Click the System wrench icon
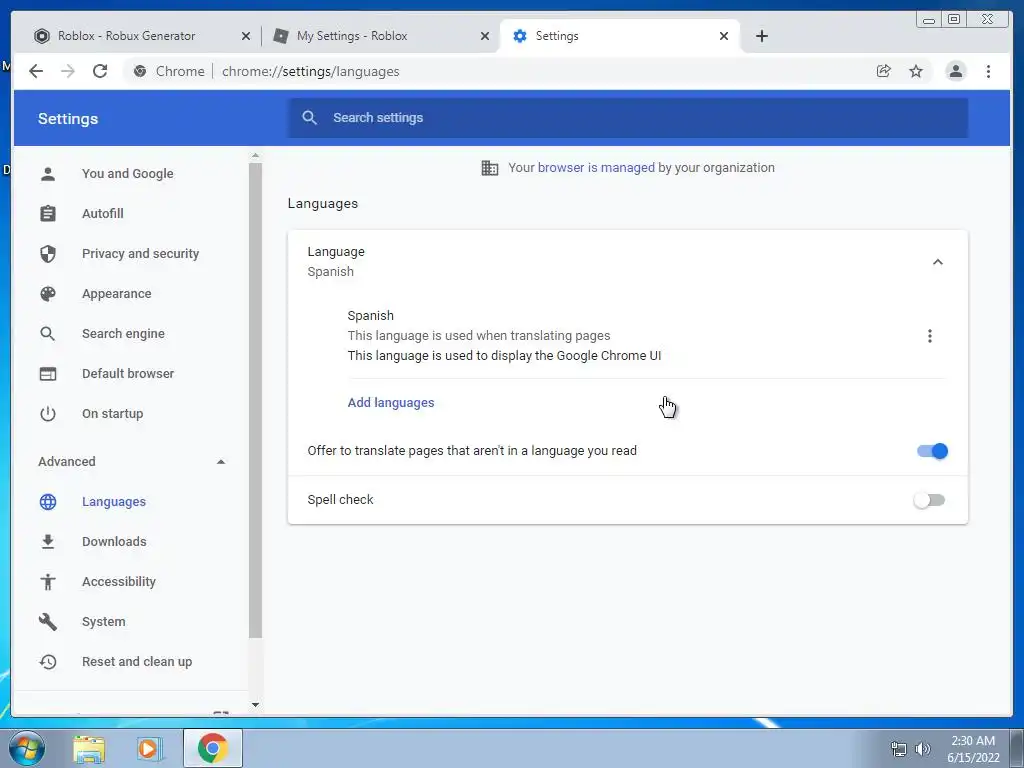Screen dimensions: 1024x768 (48, 622)
